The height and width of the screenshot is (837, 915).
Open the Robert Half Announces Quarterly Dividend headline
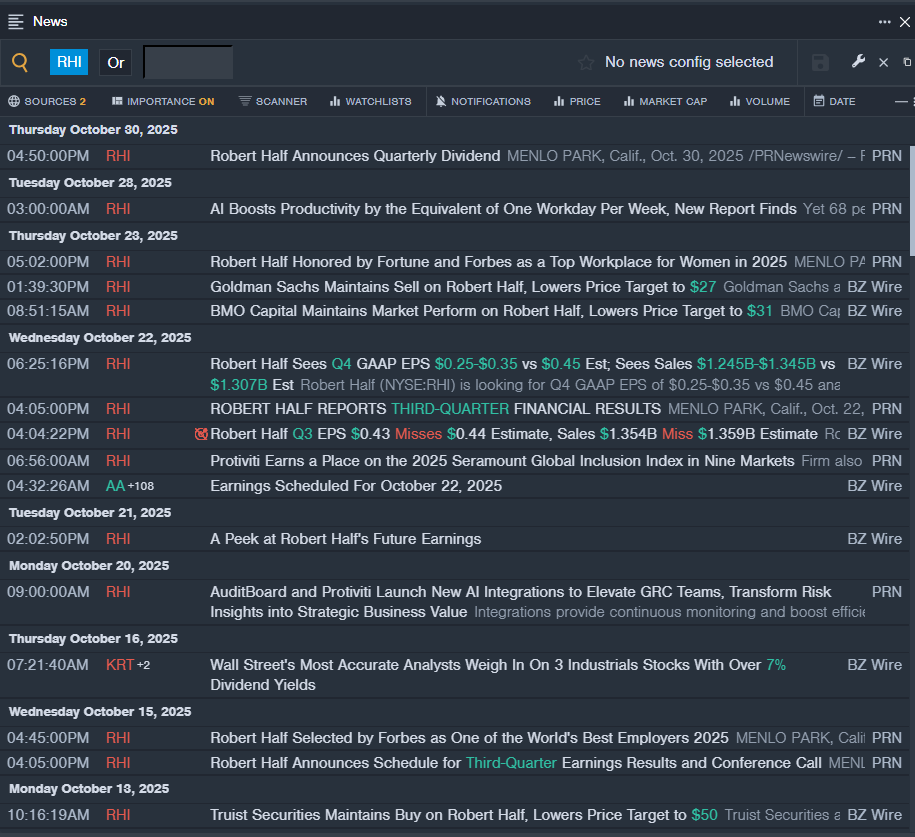tap(355, 156)
